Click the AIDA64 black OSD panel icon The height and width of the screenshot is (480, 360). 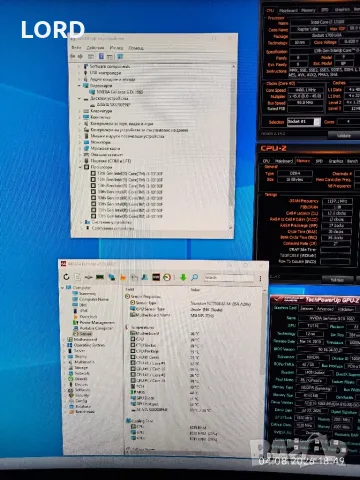pyautogui.click(x=156, y=277)
